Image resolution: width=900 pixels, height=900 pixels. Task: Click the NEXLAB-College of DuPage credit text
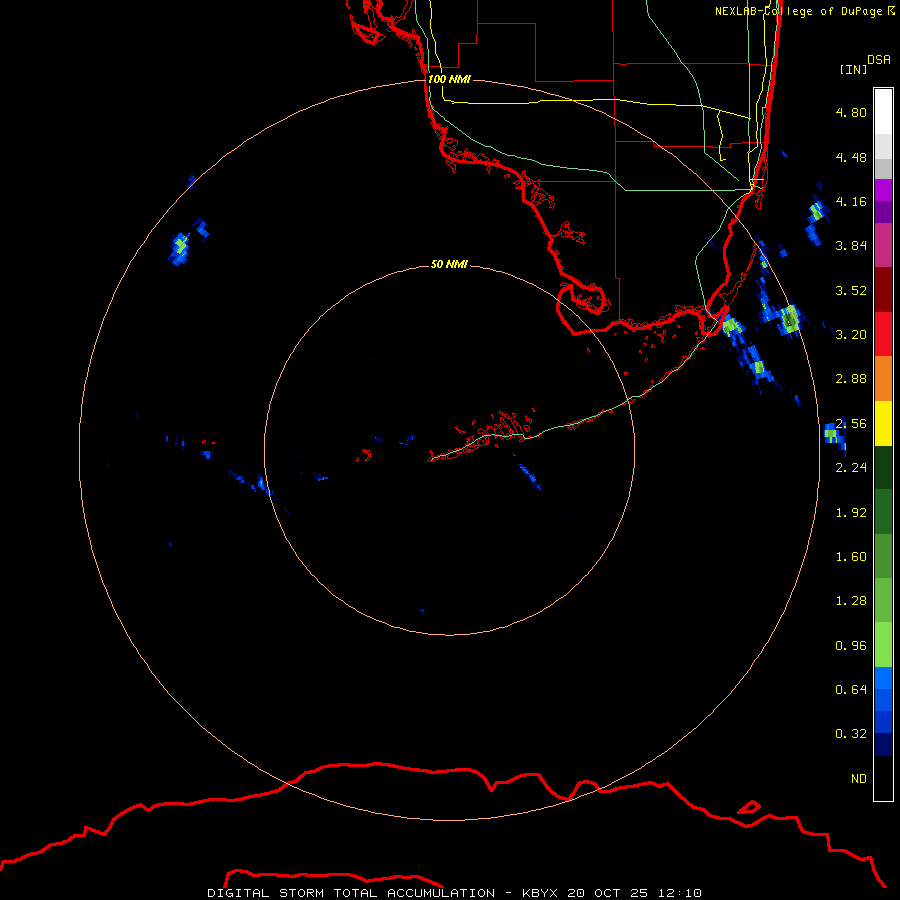[804, 11]
